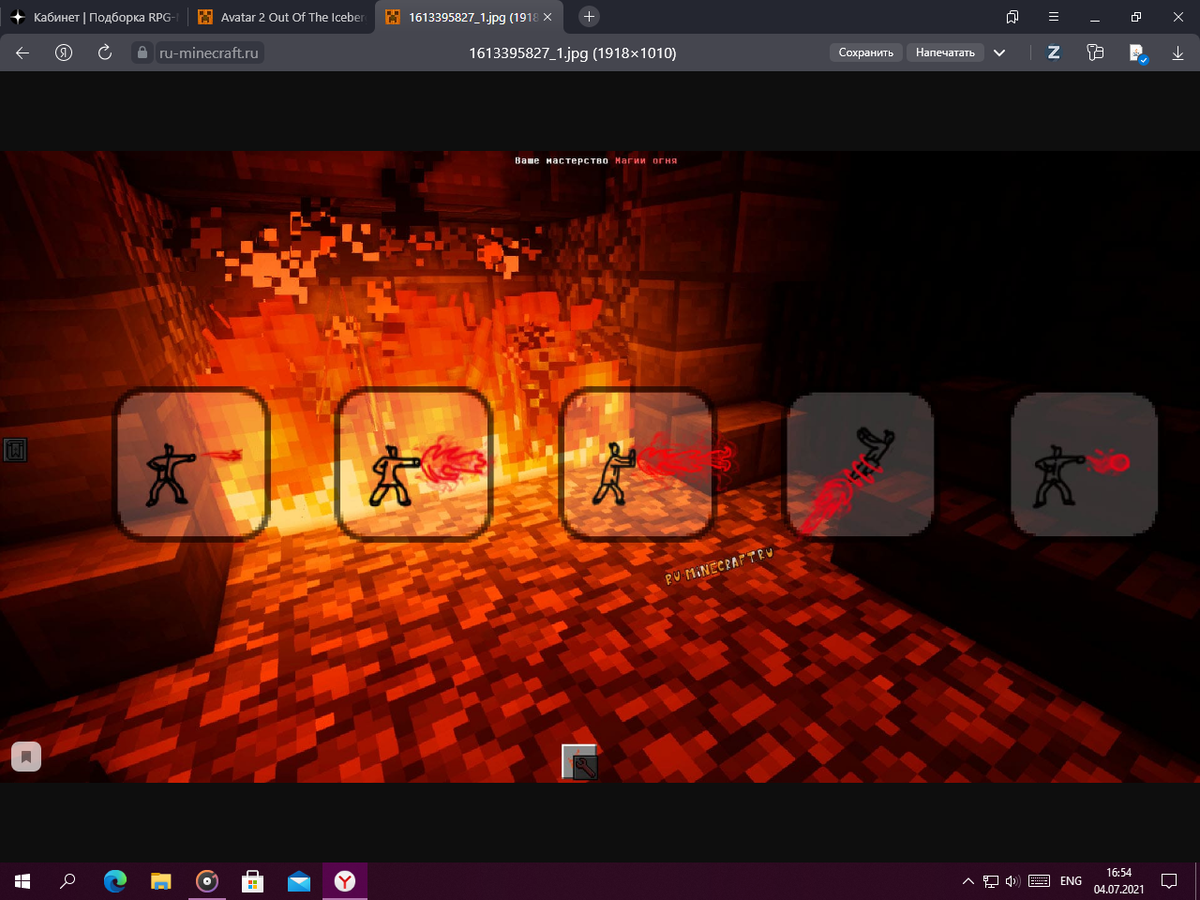Screen dimensions: 1200x900
Task: Click the lock icon in the address bar
Action: [x=142, y=53]
